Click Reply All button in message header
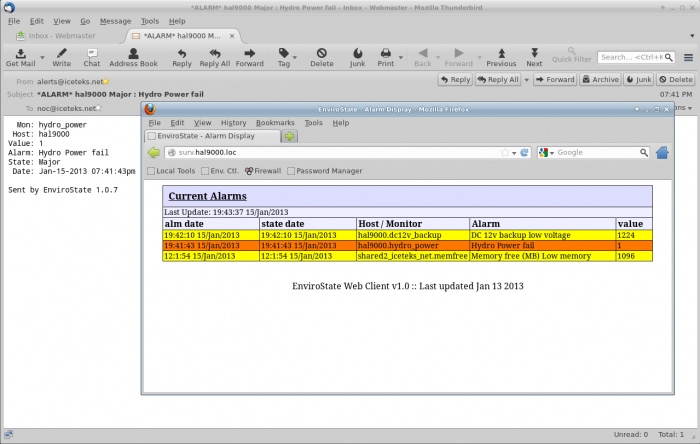700x444 pixels. tap(498, 79)
